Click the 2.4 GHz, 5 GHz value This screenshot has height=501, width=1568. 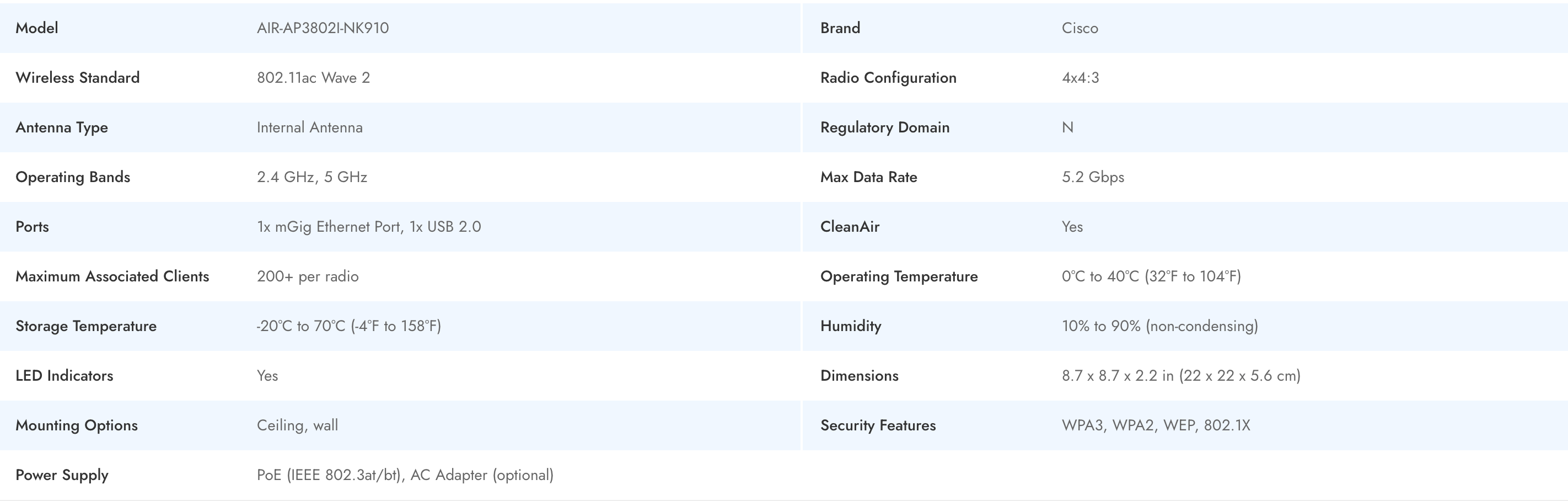[312, 177]
